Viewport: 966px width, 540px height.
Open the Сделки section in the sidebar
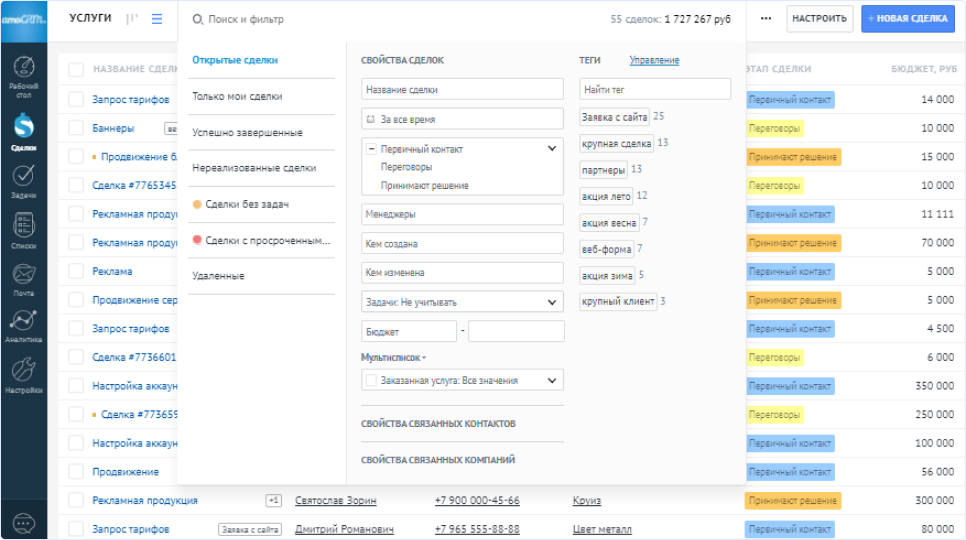(23, 132)
